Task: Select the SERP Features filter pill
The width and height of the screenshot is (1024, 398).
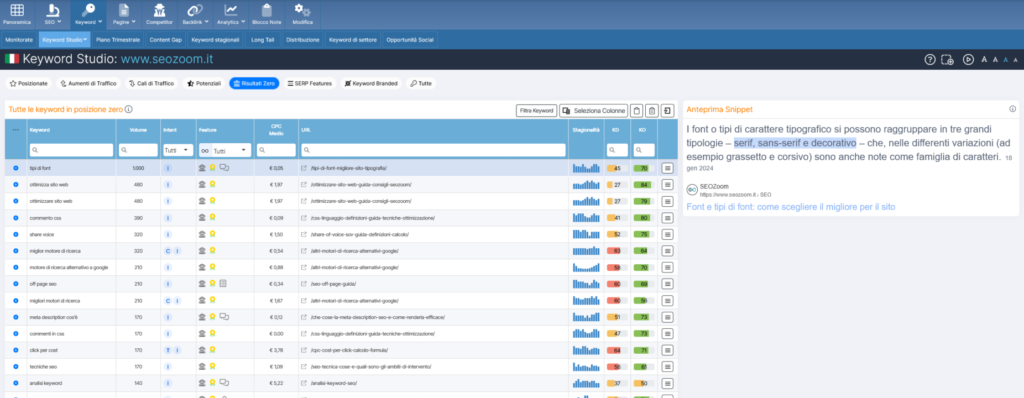Action: 310,83
